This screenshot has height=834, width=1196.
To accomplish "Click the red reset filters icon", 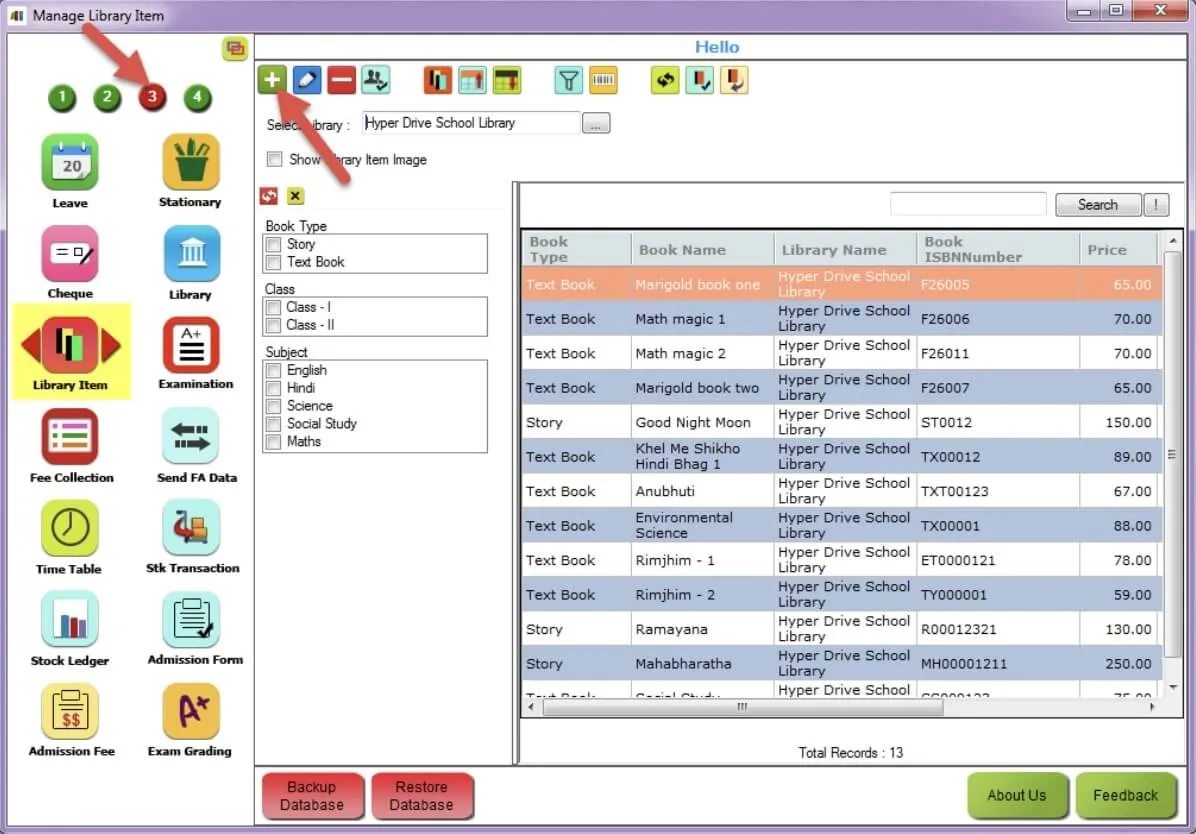I will coord(269,196).
